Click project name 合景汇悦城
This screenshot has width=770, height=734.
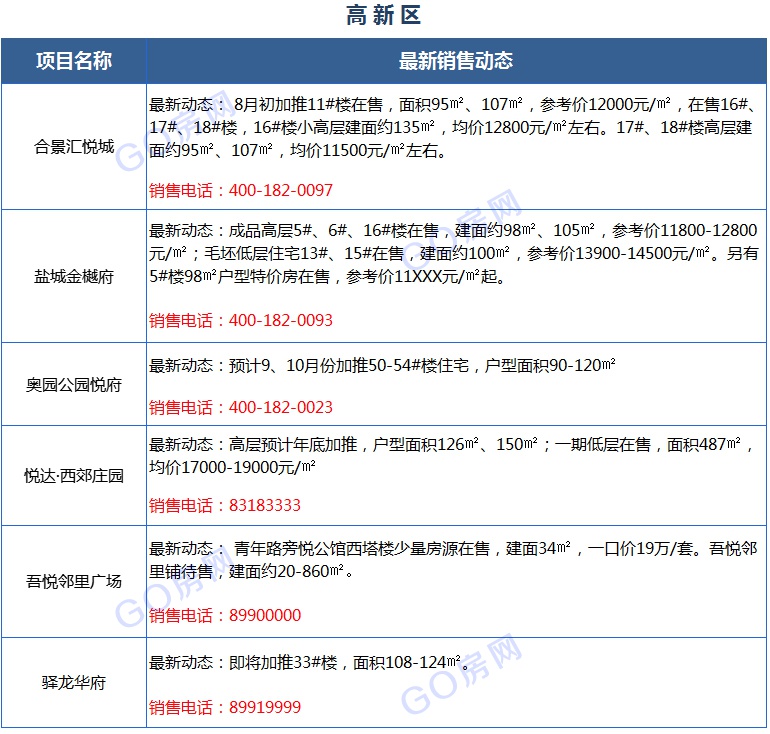(74, 146)
